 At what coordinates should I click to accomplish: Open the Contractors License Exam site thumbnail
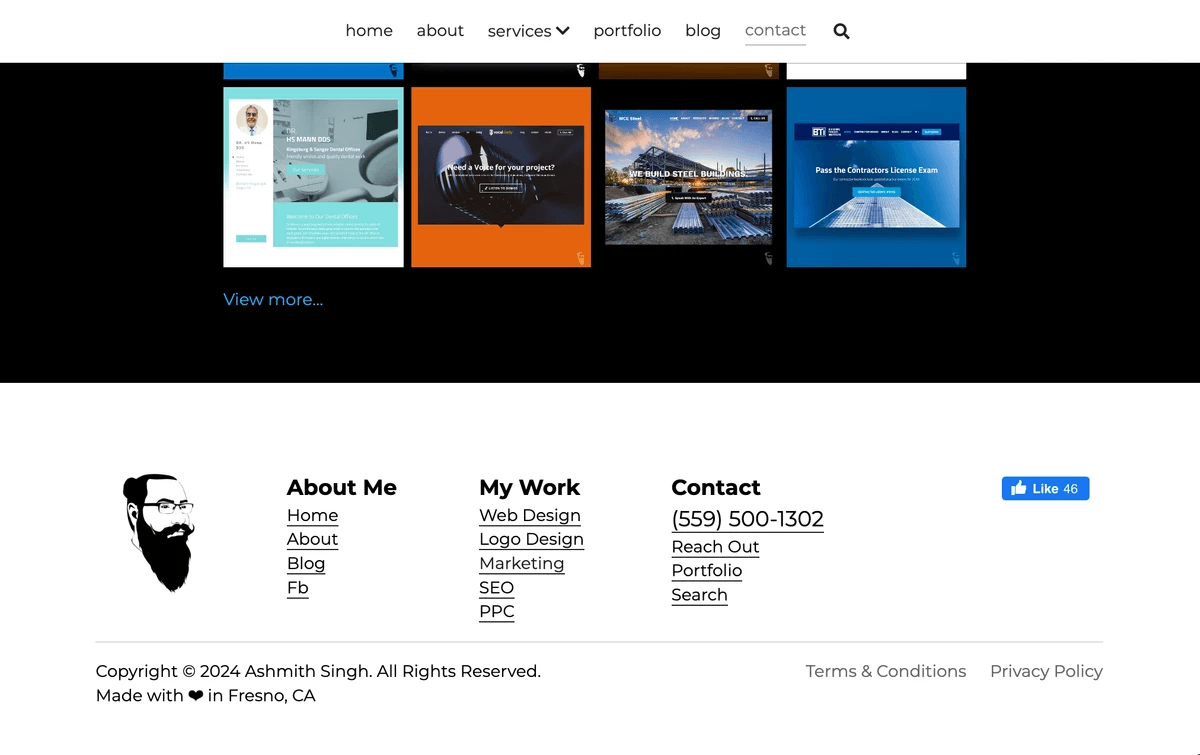pos(876,176)
